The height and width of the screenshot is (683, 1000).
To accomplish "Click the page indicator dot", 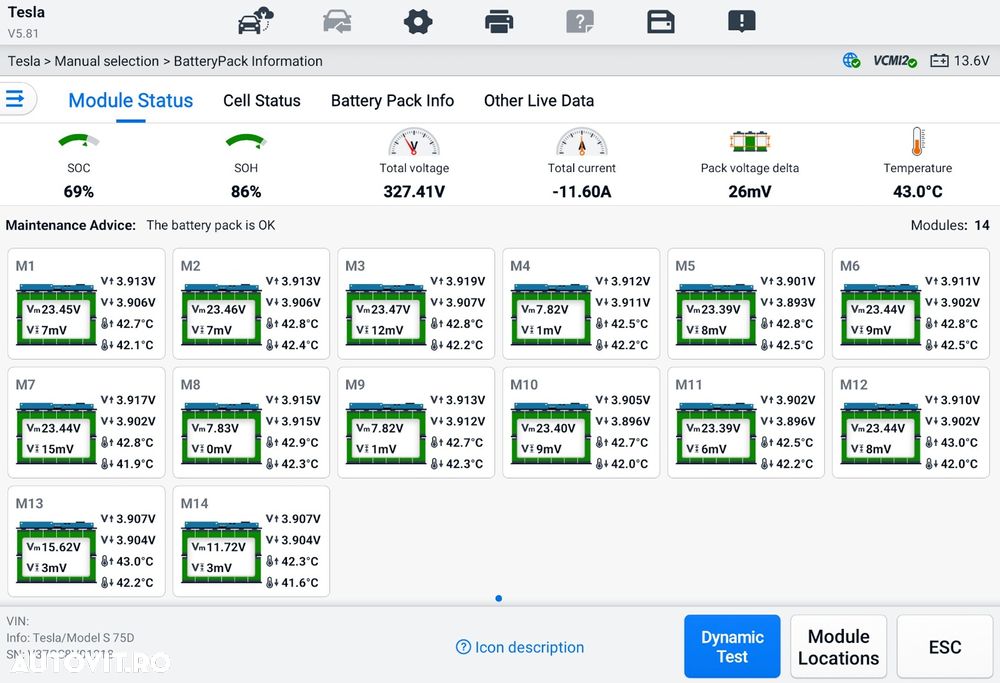I will pos(499,598).
